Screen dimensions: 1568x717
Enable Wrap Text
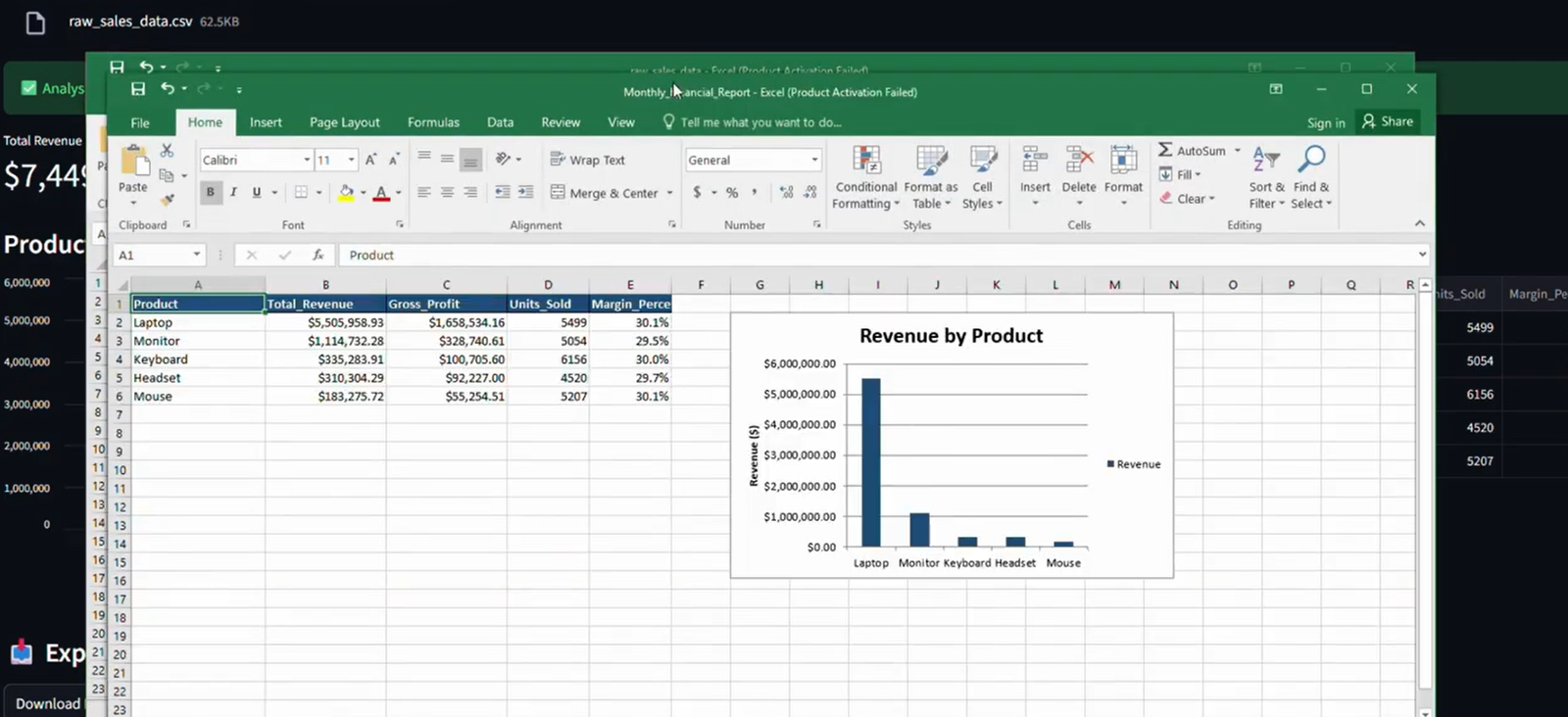(x=587, y=160)
